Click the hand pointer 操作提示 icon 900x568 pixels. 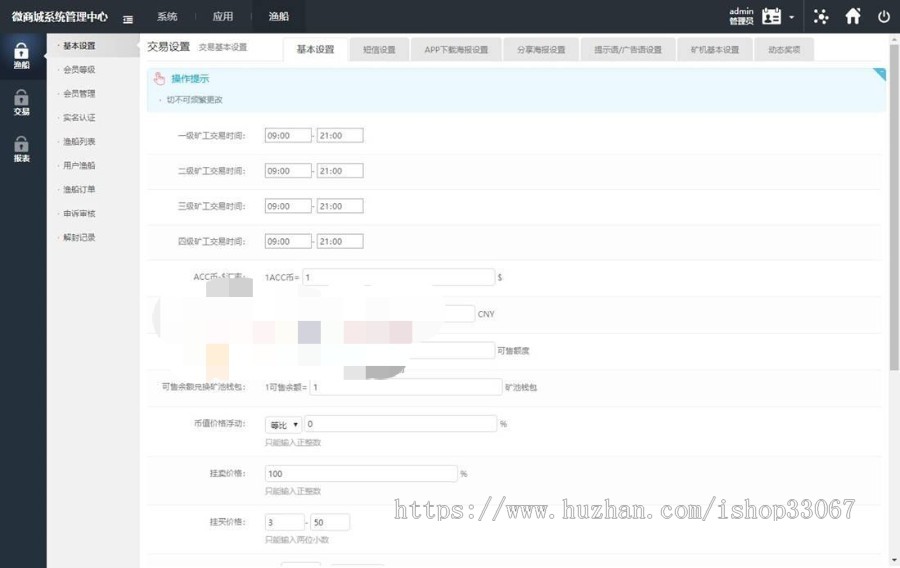159,79
